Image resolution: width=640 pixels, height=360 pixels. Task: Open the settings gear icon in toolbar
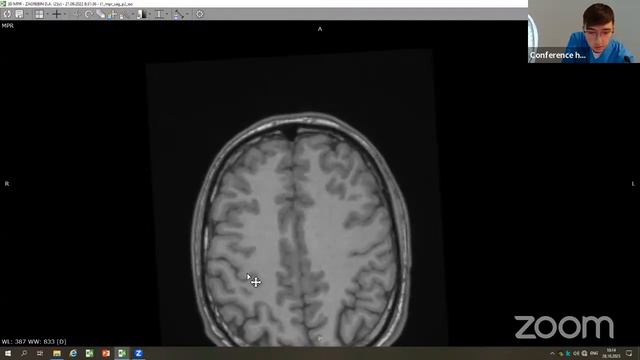click(200, 14)
